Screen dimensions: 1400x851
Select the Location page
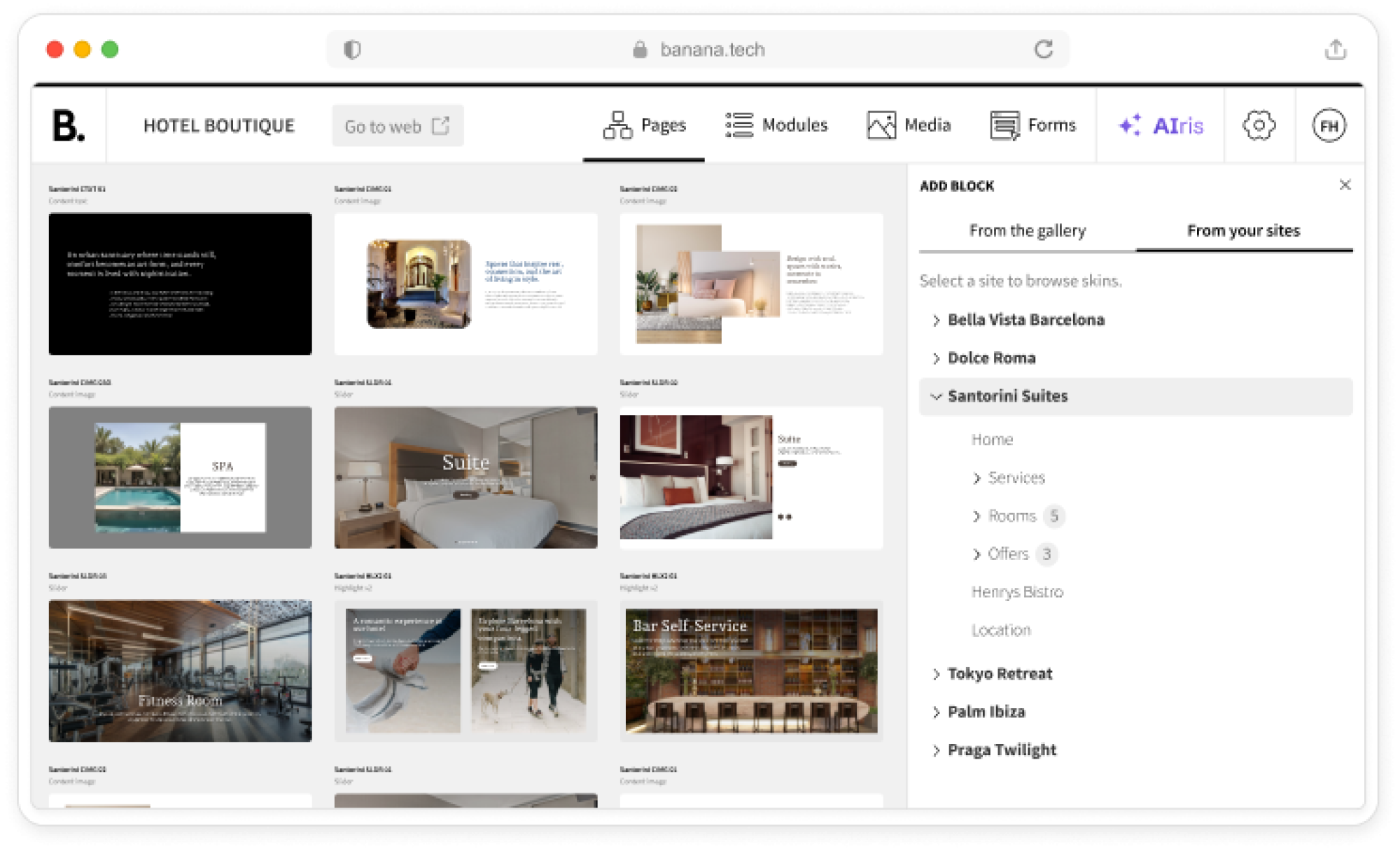(1001, 631)
